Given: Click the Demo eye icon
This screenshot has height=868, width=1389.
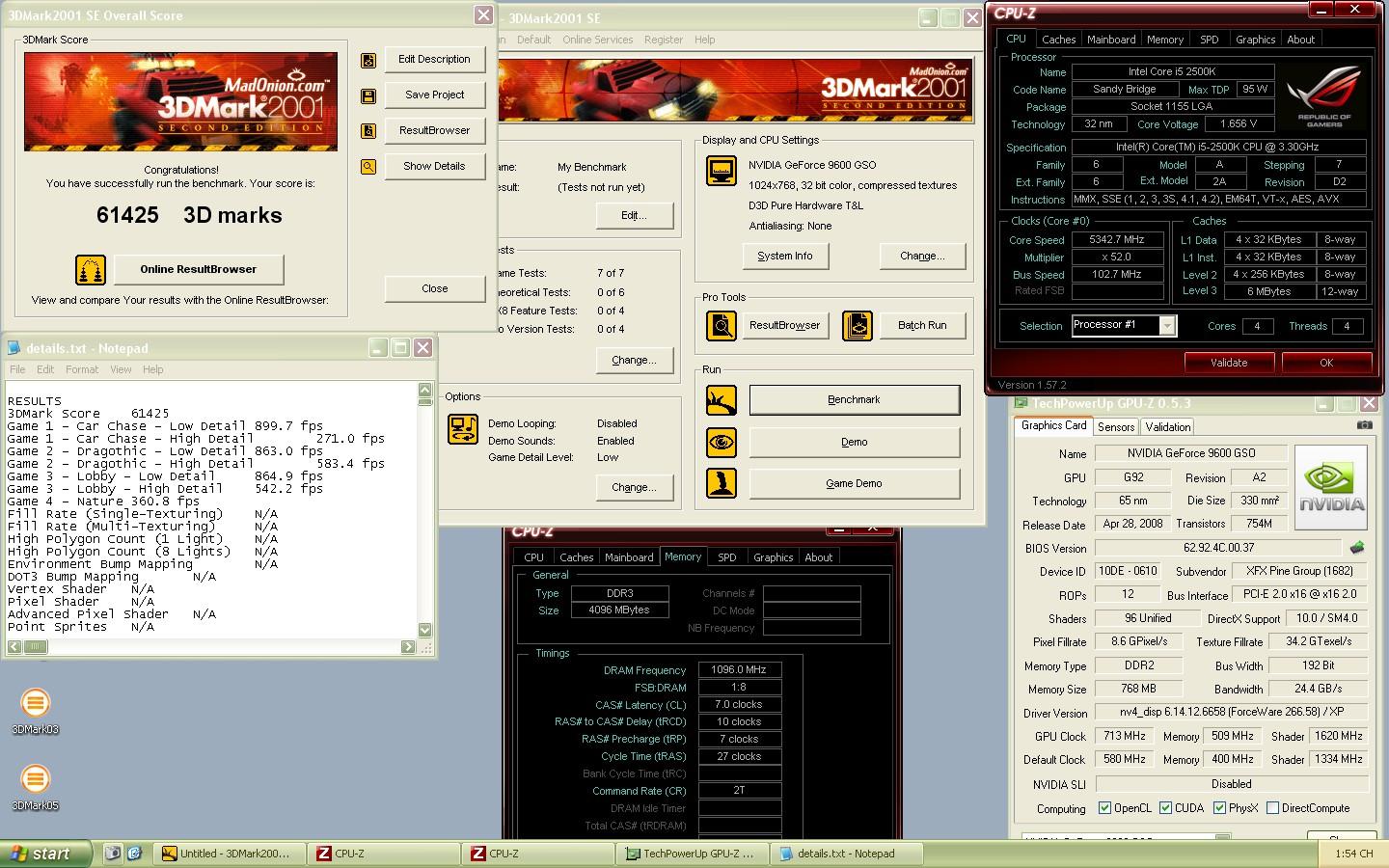Looking at the screenshot, I should point(721,442).
